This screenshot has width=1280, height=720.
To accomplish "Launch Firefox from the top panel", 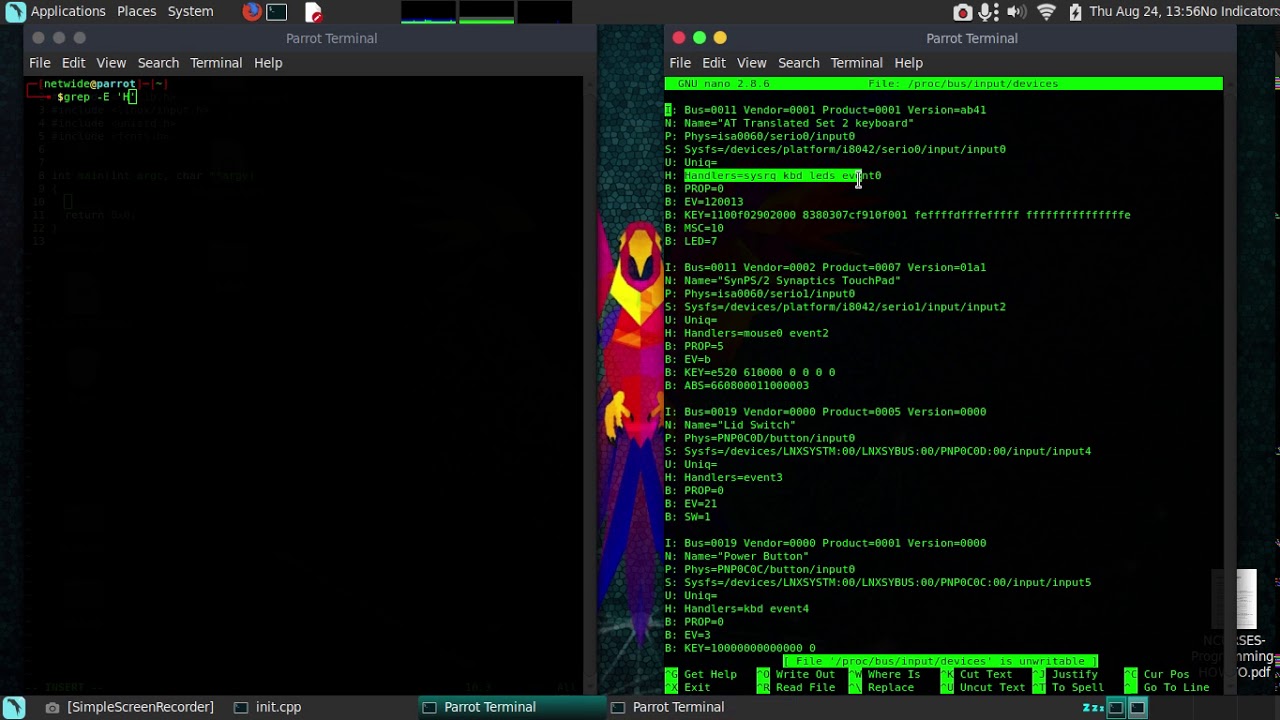I will point(251,12).
